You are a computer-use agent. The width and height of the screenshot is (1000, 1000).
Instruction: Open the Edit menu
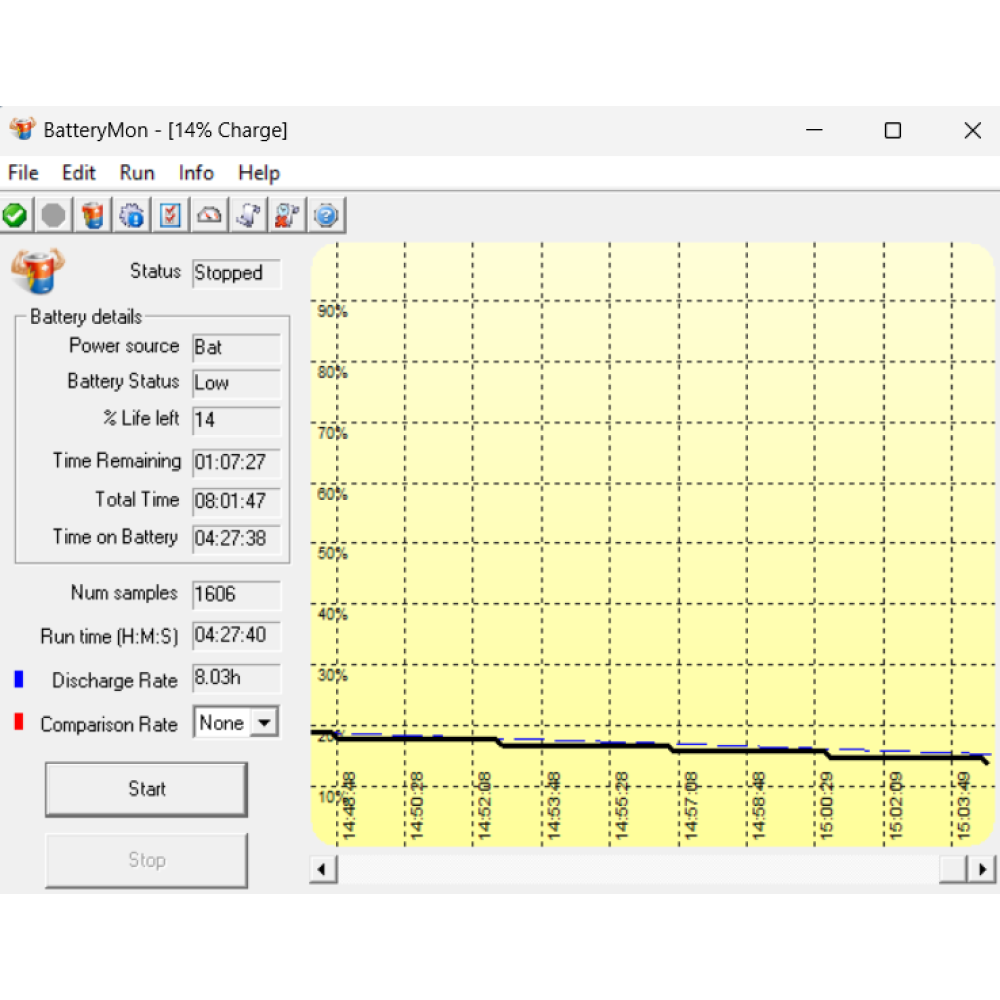point(79,173)
